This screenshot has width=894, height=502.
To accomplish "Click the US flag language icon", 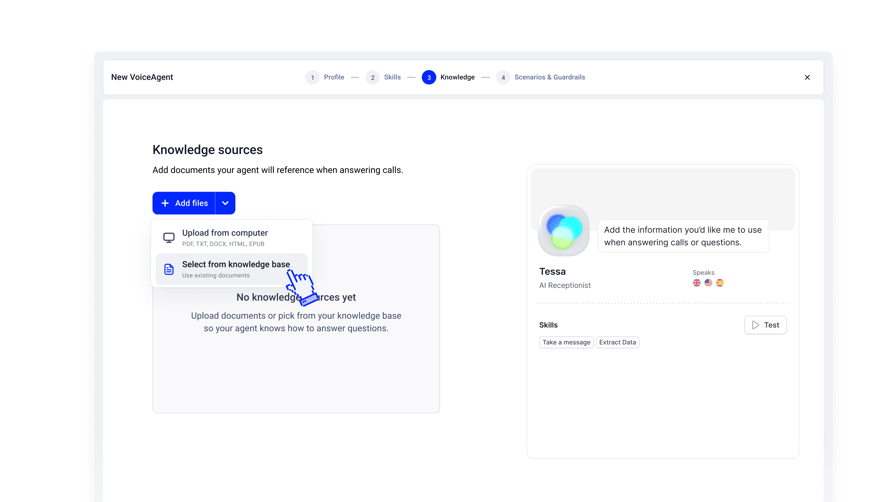I will click(708, 282).
